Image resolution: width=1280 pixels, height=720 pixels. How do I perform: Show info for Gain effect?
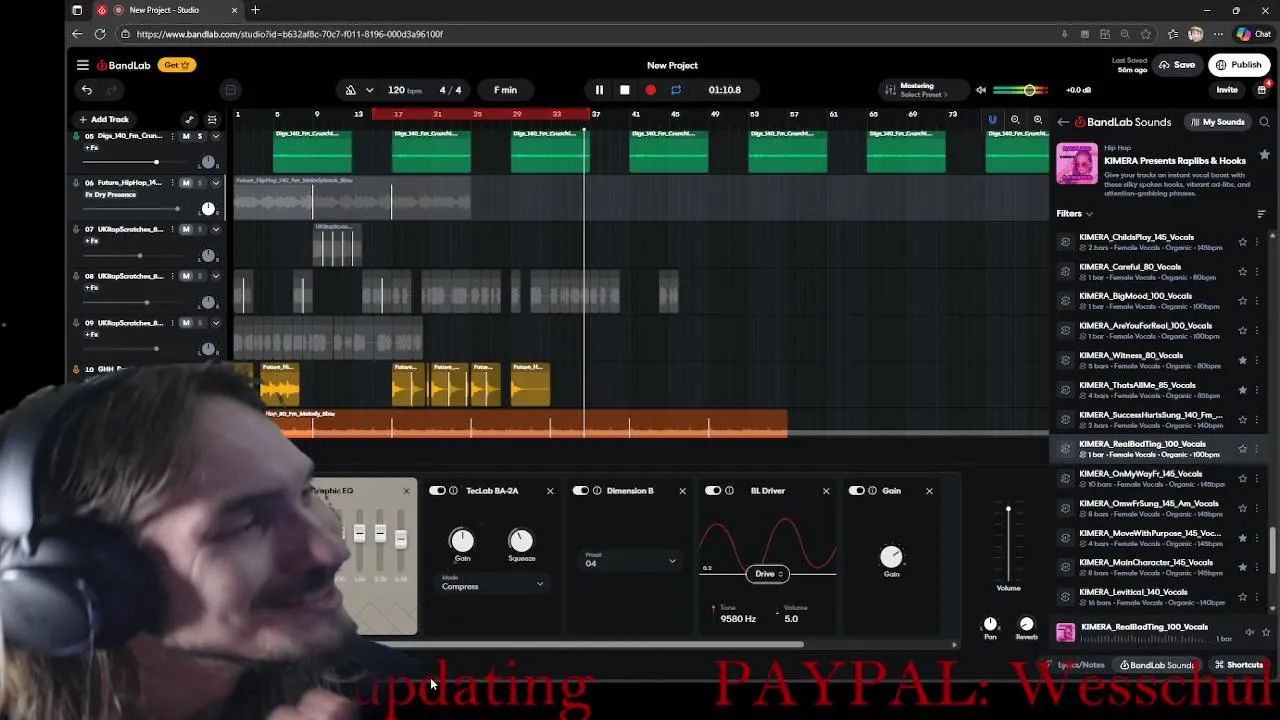click(873, 491)
